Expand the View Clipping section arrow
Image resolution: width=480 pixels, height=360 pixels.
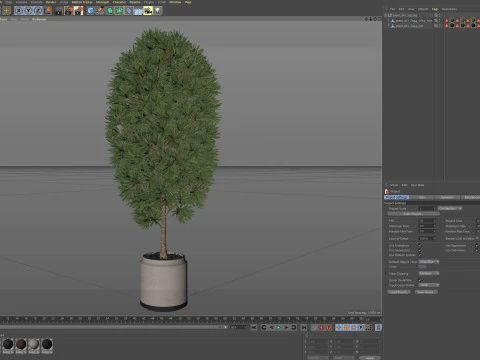tap(386, 274)
